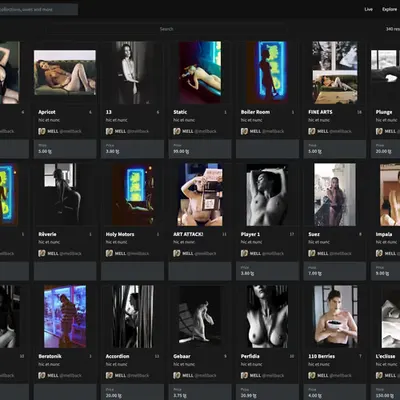
Task: Click creator avatar on Player 1 card
Action: pyautogui.click(x=244, y=253)
